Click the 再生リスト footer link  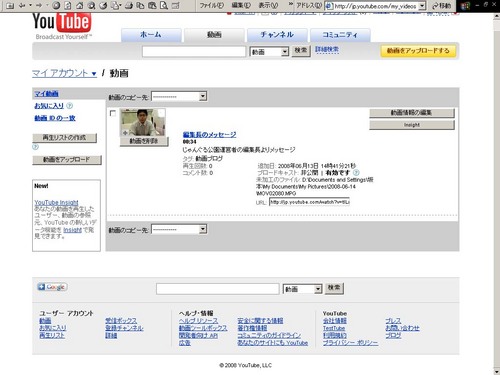pos(52,335)
